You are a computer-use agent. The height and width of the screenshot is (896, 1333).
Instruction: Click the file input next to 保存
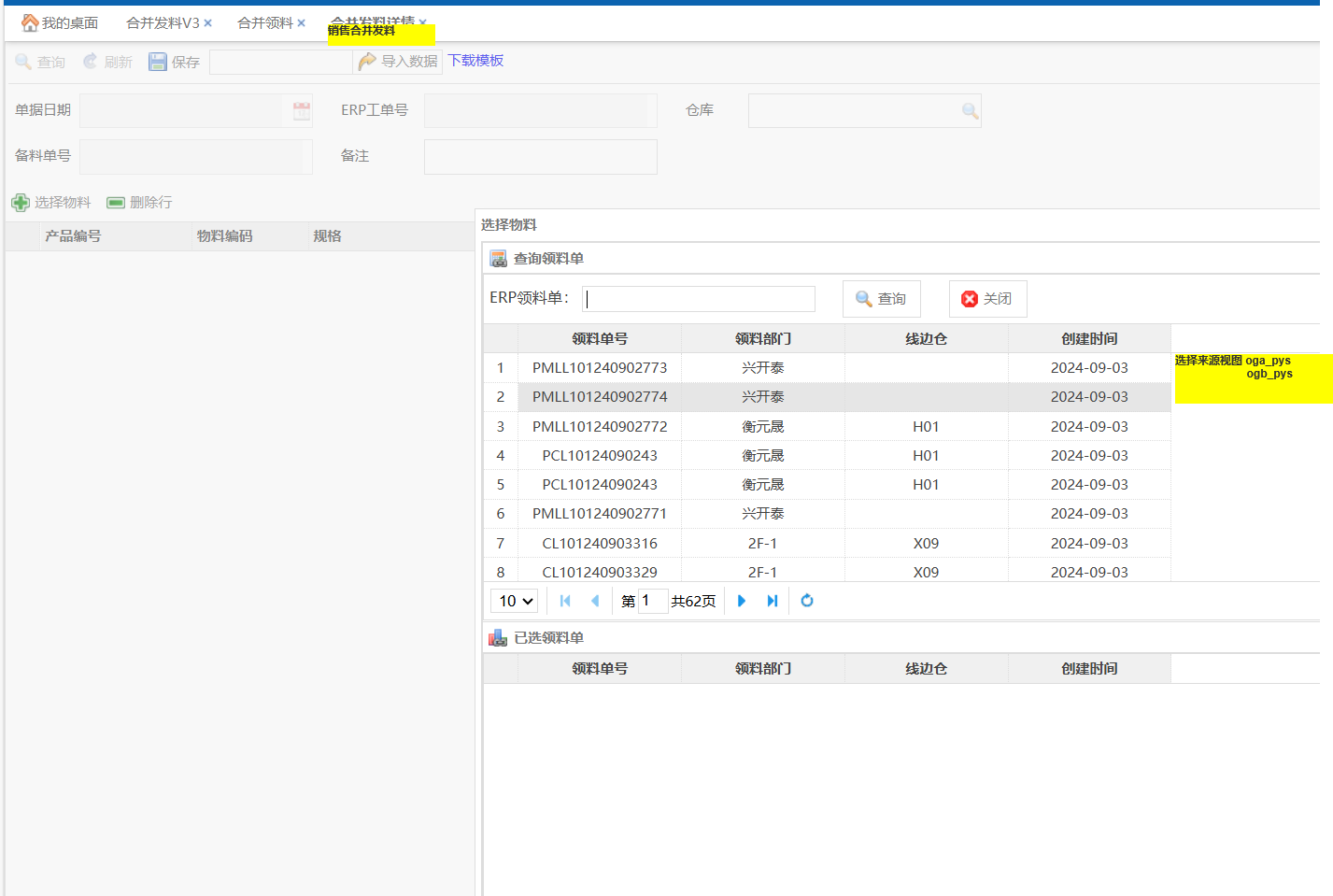click(281, 62)
